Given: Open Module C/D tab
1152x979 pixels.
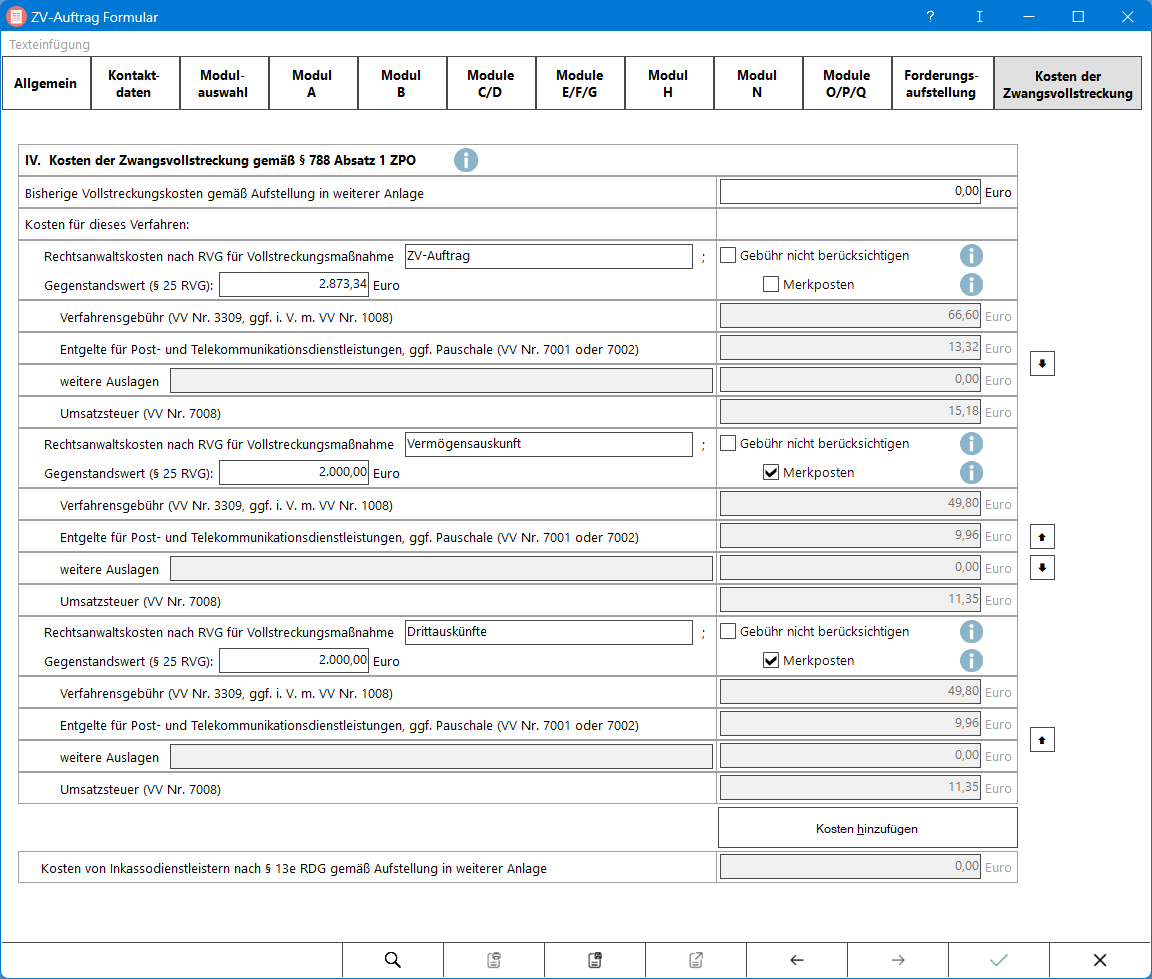Looking at the screenshot, I should tap(491, 83).
